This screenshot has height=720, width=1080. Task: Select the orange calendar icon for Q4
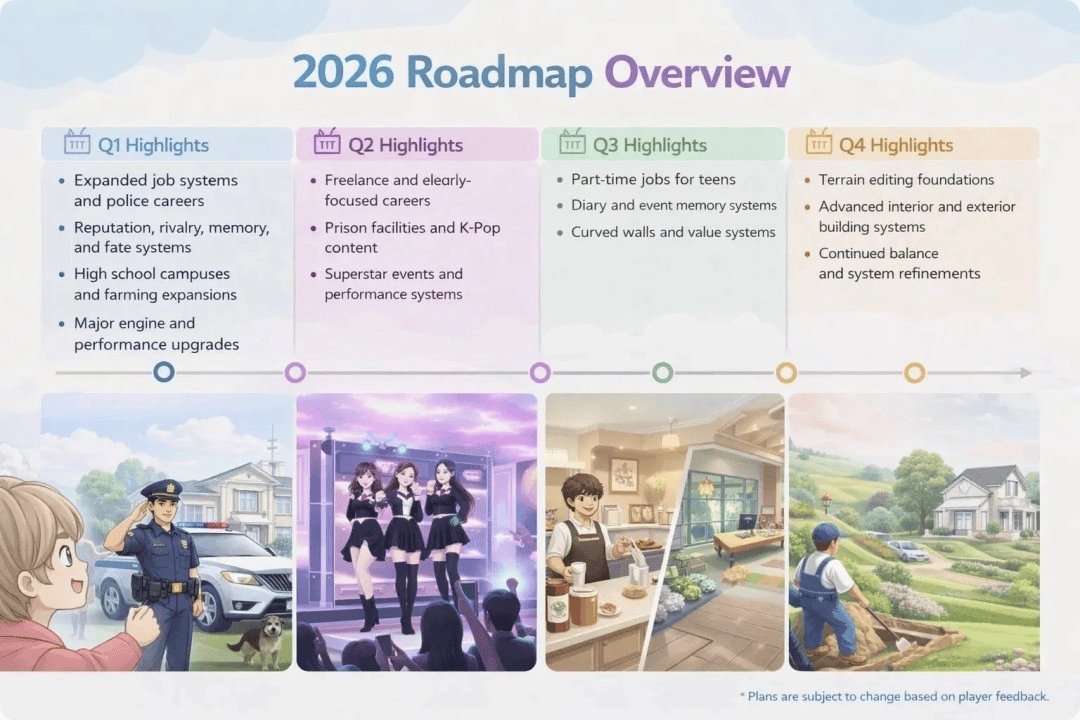click(818, 143)
